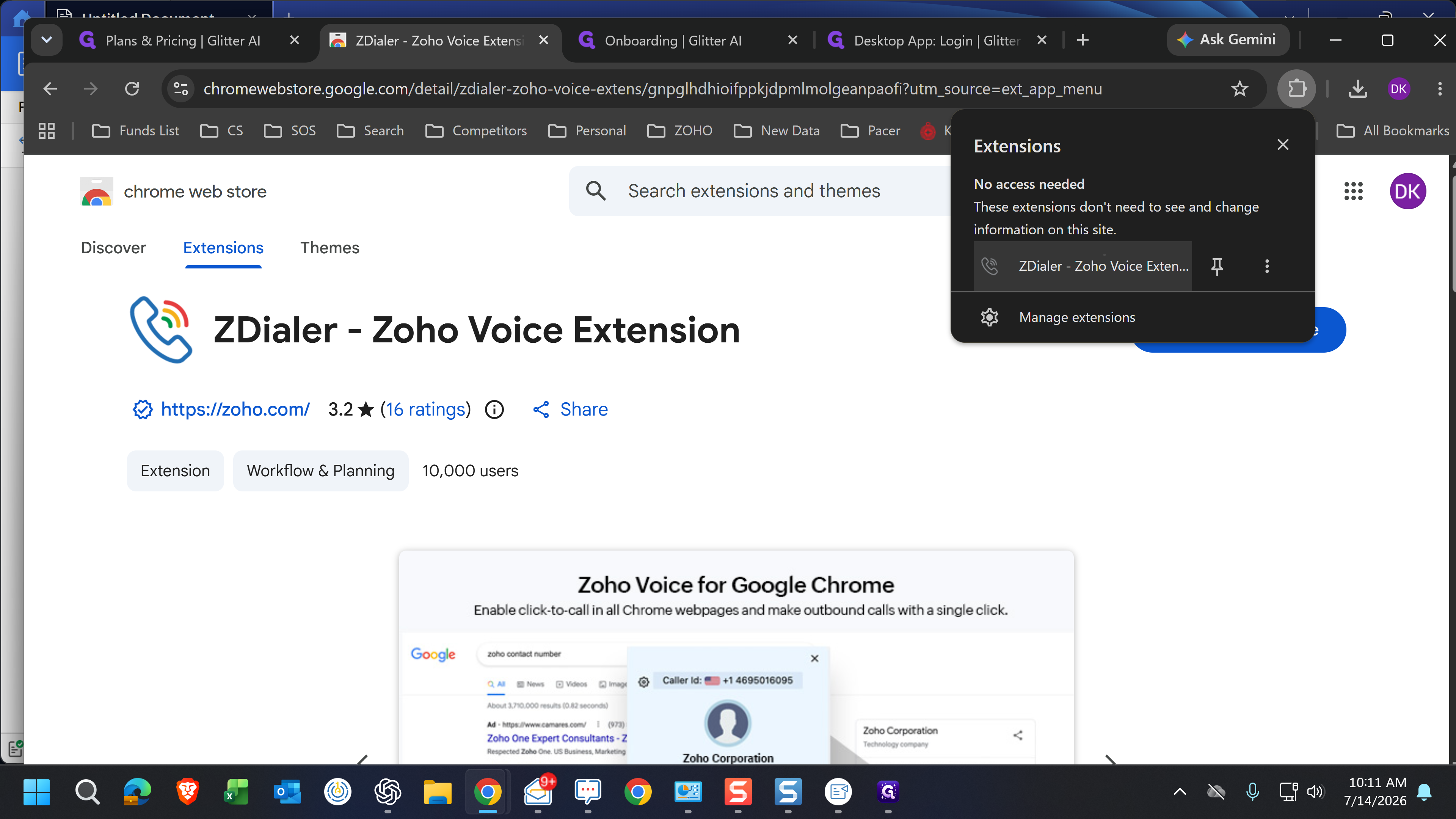Close the Onboarding Glitter AI tab

792,40
